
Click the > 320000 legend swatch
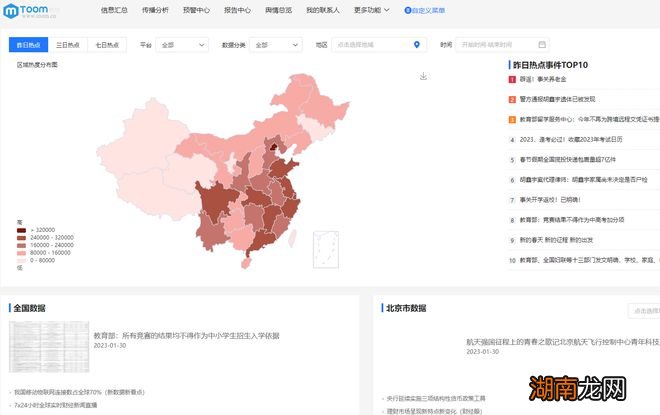(21, 230)
